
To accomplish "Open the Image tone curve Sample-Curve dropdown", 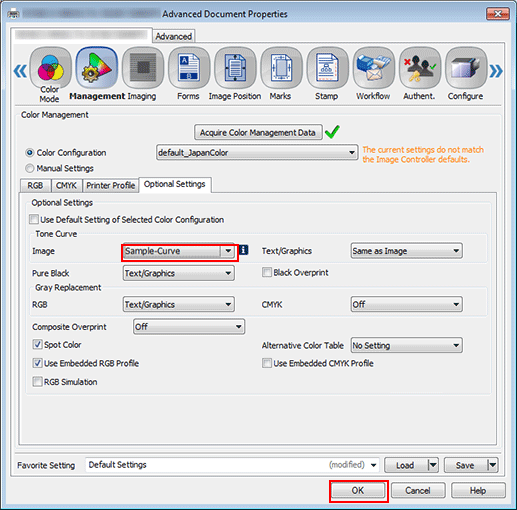I will [179, 251].
